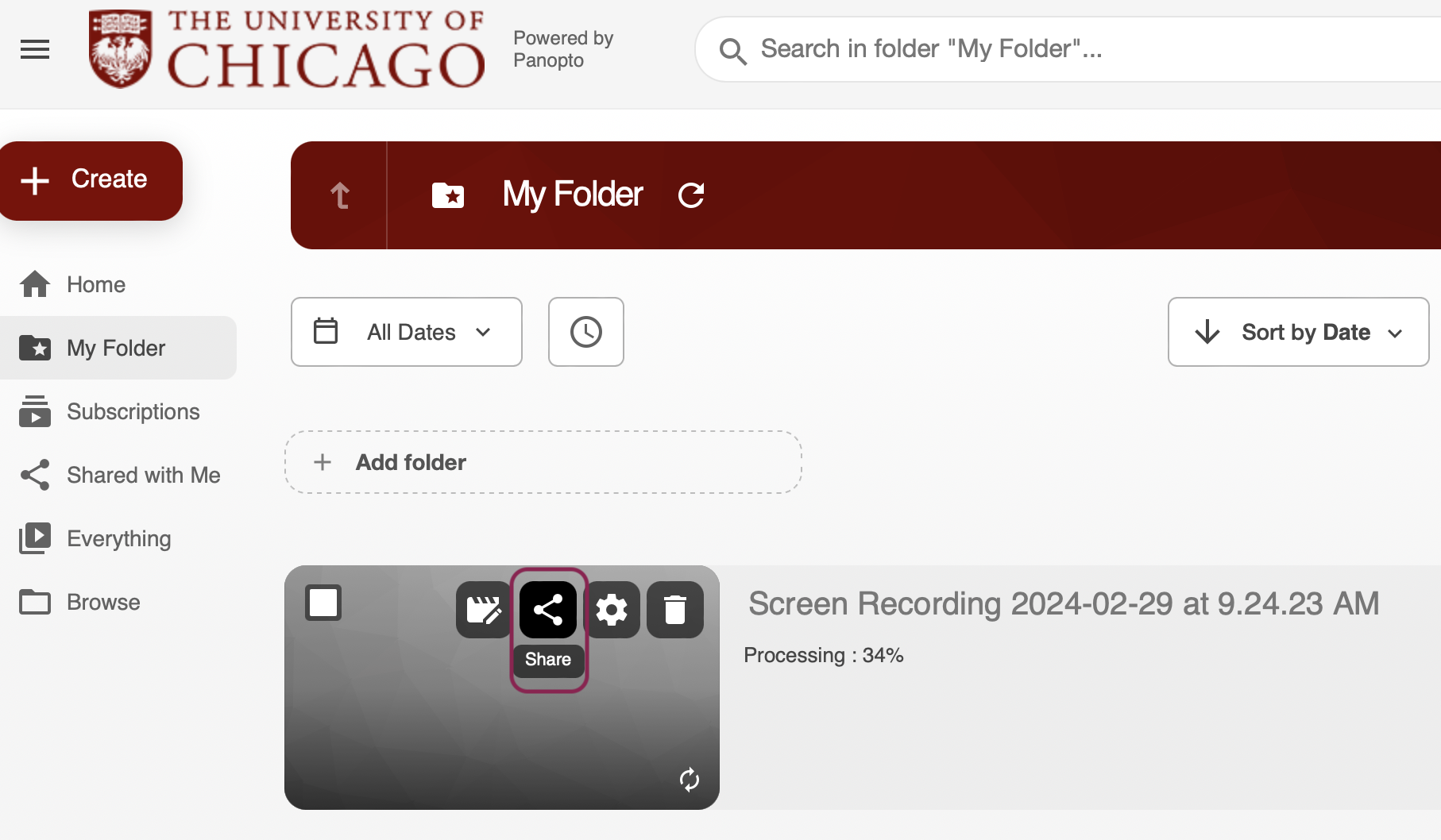Expand the All Dates dropdown

point(407,332)
